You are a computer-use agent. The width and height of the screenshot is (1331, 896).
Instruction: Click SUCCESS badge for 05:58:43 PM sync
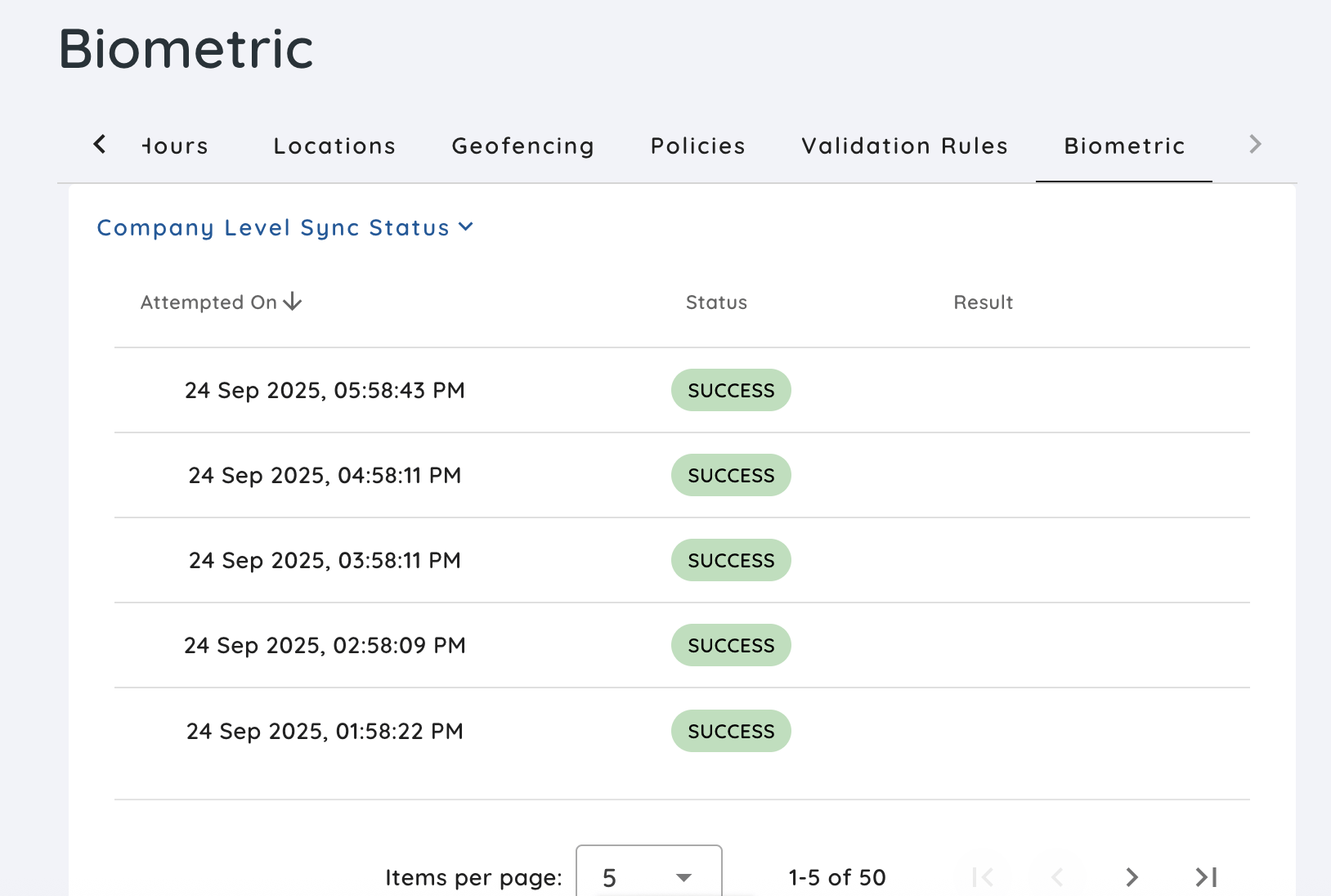(x=731, y=390)
